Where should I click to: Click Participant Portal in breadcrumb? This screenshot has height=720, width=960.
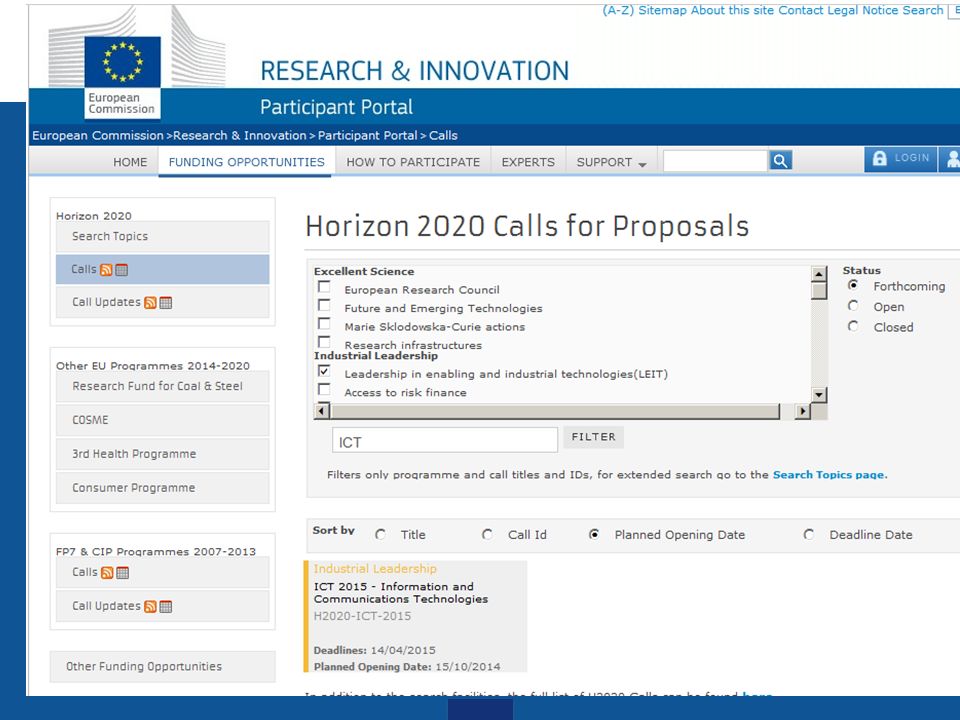[x=367, y=135]
